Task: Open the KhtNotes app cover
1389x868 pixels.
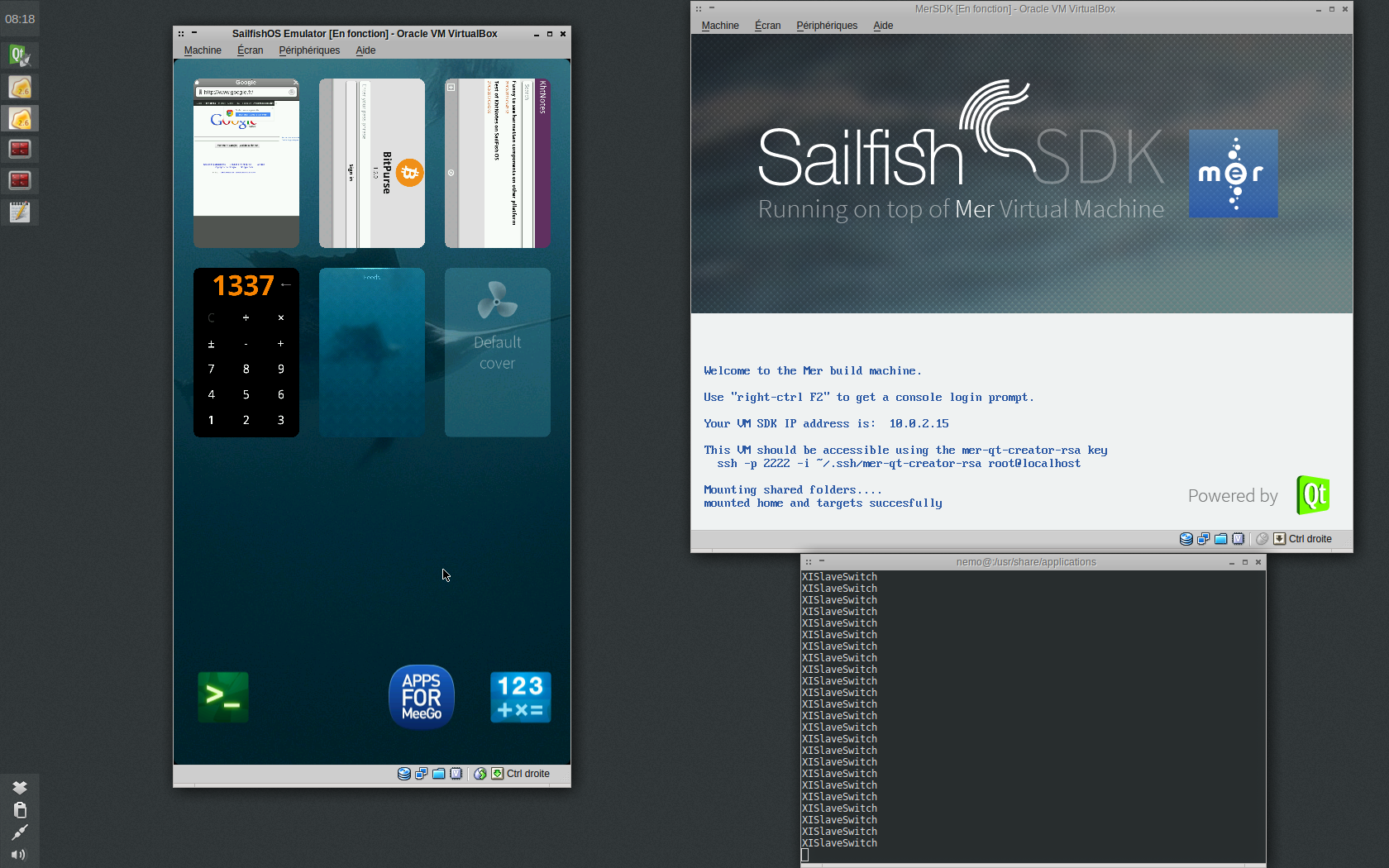Action: click(x=498, y=164)
